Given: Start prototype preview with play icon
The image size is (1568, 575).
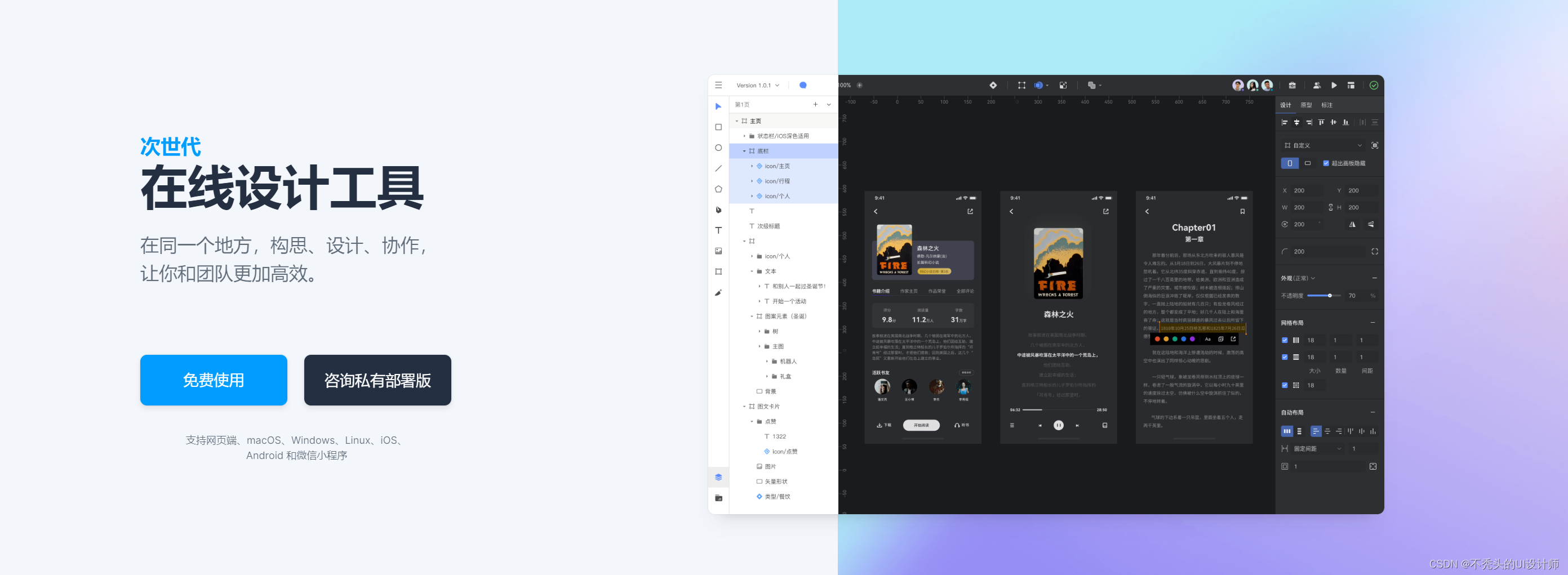Looking at the screenshot, I should click(1334, 85).
